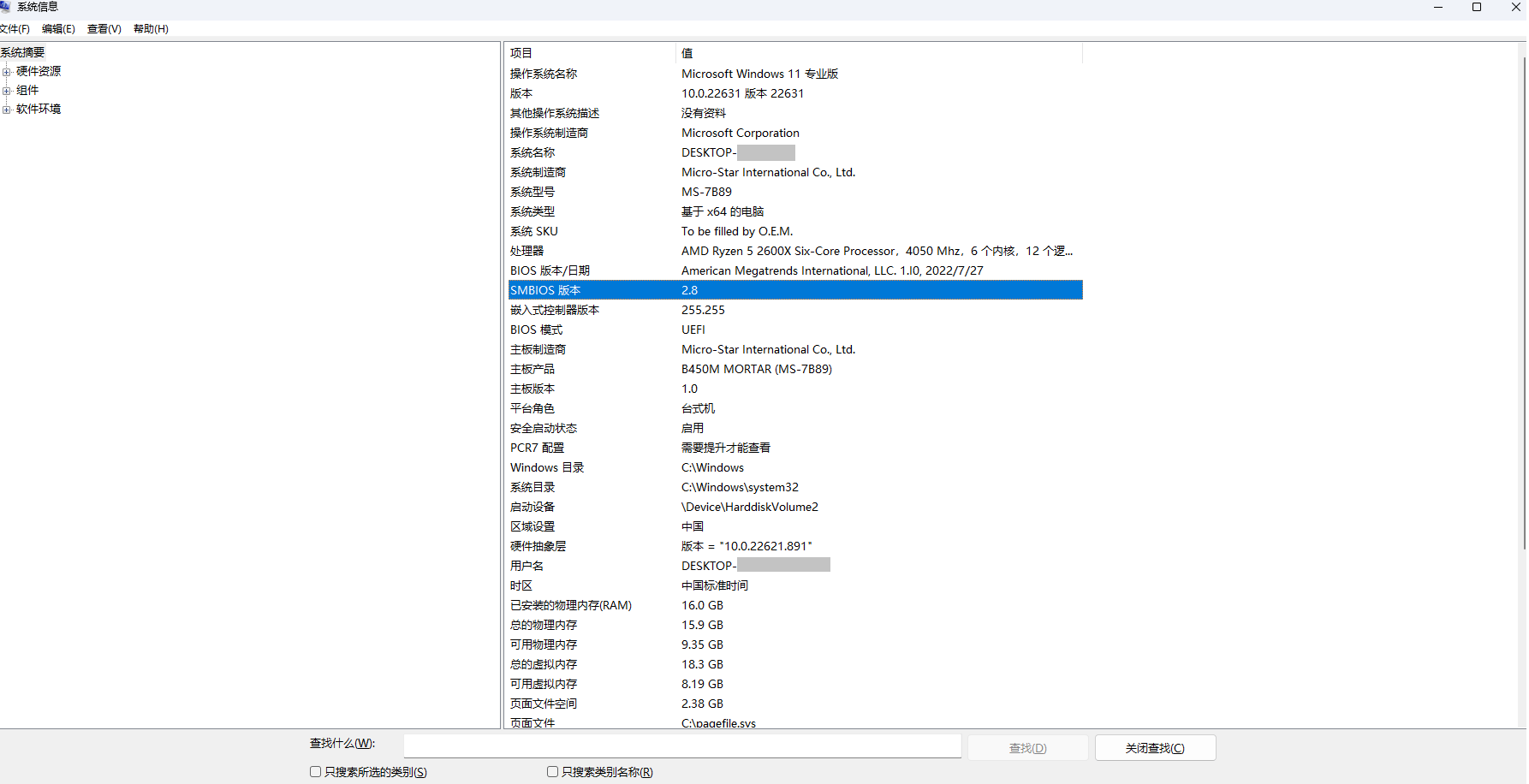Click the 项目 column header

522,53
